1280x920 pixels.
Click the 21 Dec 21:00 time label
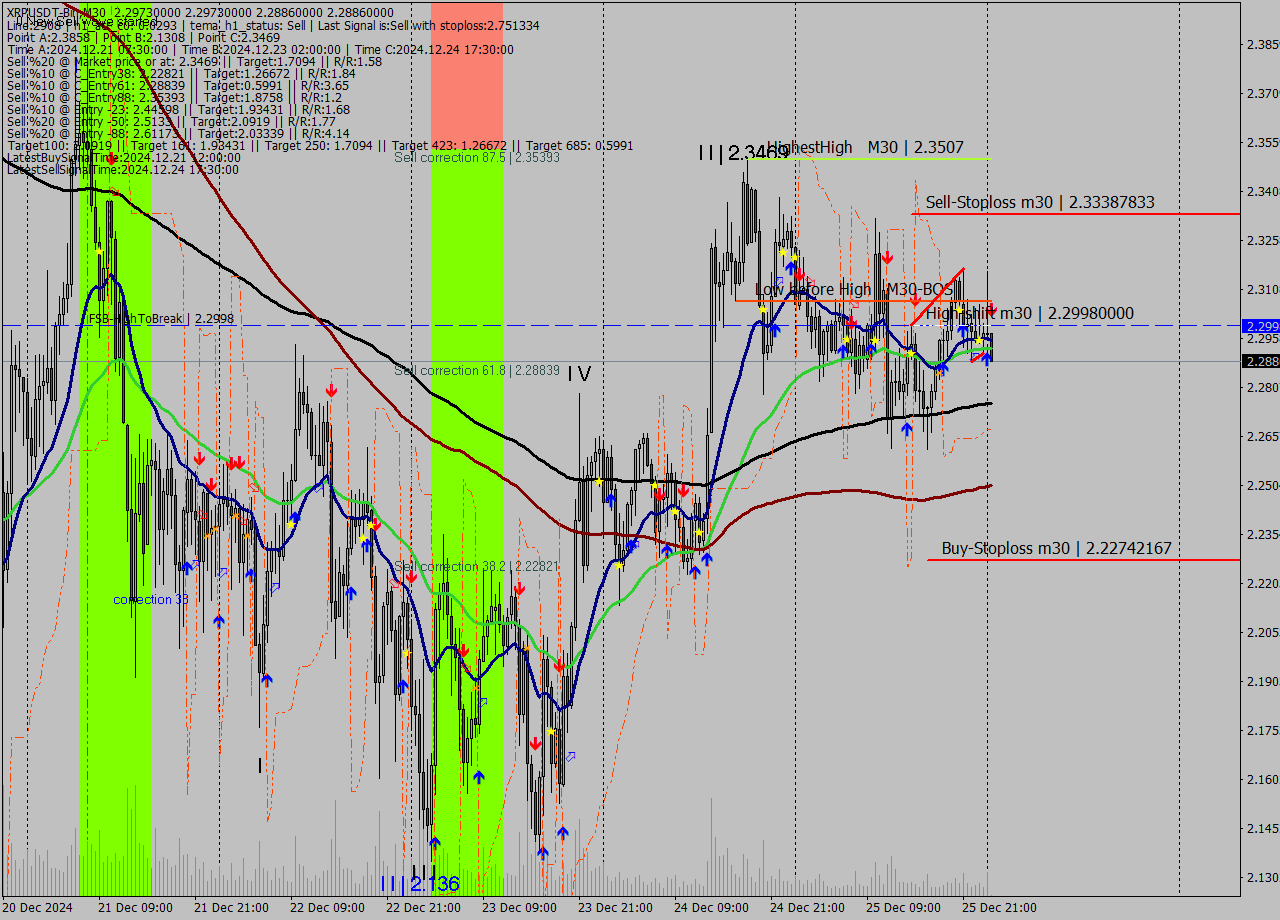tap(231, 907)
